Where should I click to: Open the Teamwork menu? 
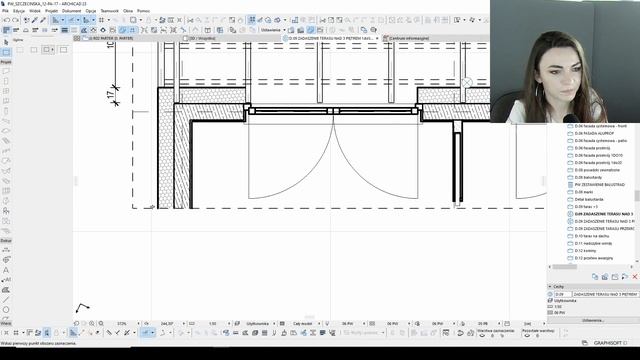(x=109, y=11)
